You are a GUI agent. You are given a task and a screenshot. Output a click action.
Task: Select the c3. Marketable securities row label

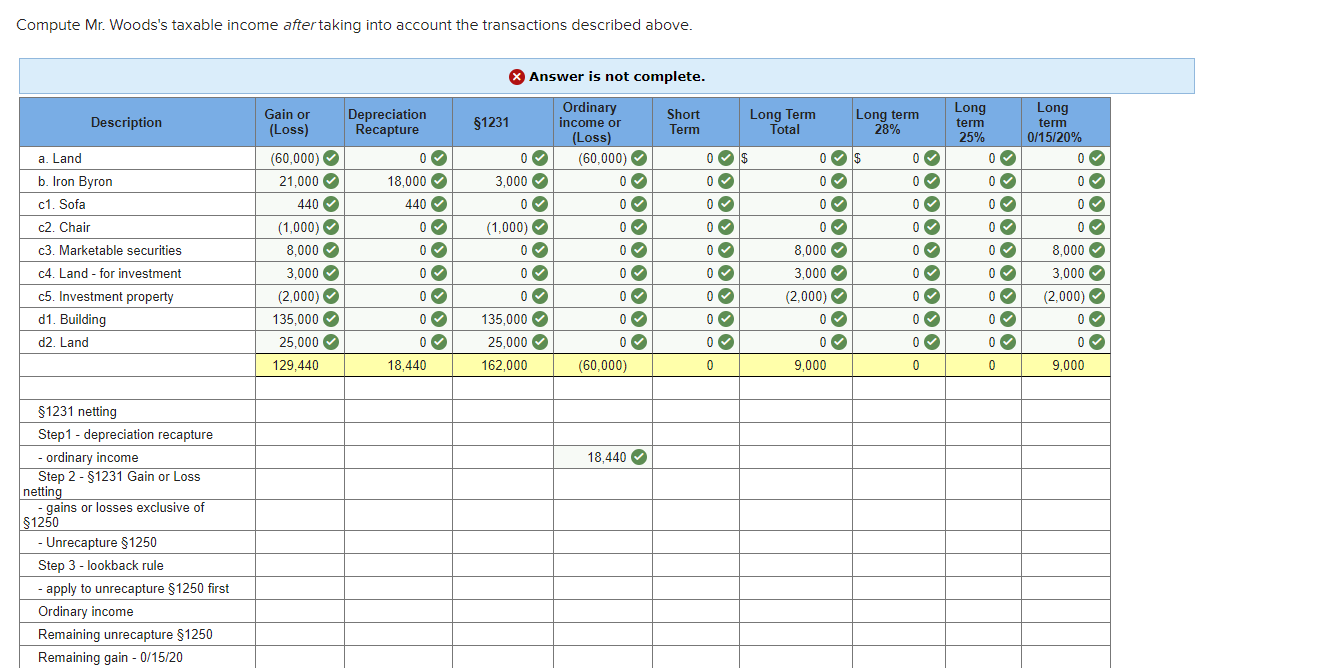click(110, 250)
